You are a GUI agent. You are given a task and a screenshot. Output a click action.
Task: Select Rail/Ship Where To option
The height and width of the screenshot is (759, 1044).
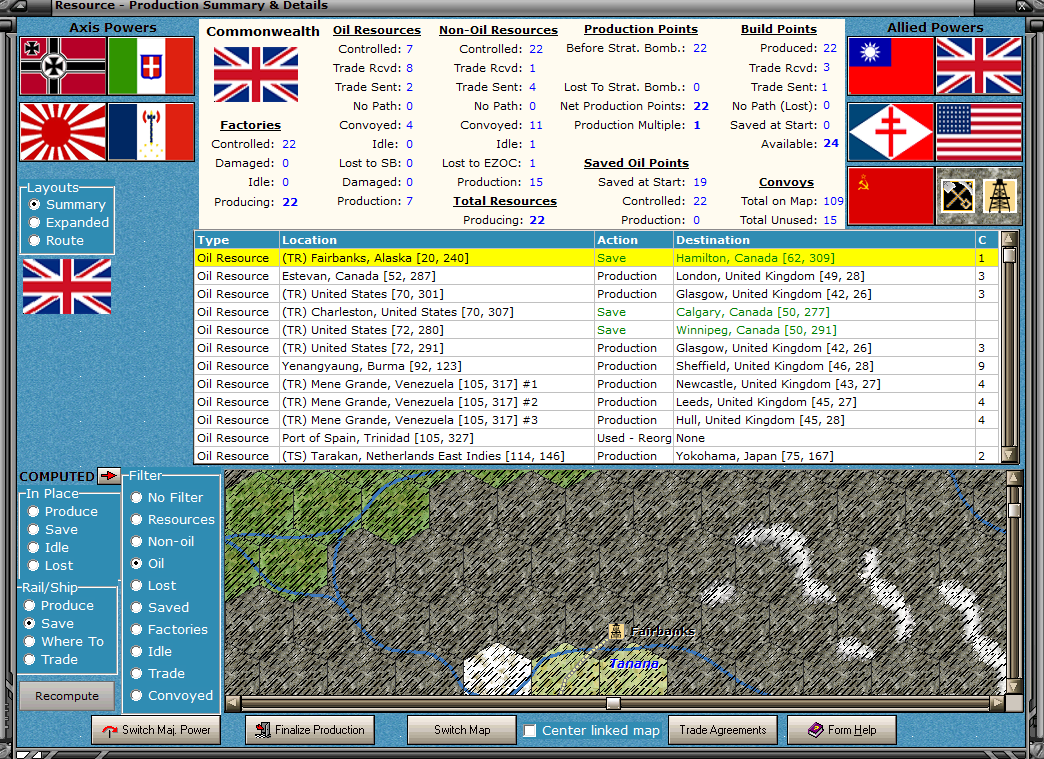tap(64, 641)
